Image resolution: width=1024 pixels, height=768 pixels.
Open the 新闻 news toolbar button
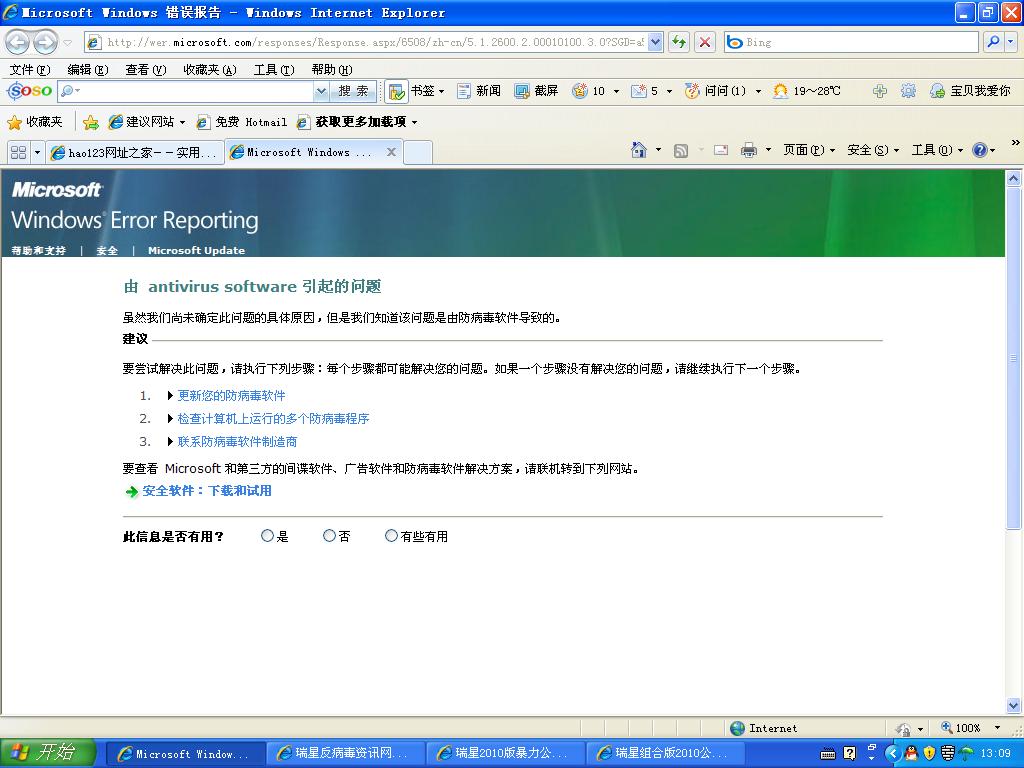point(479,91)
